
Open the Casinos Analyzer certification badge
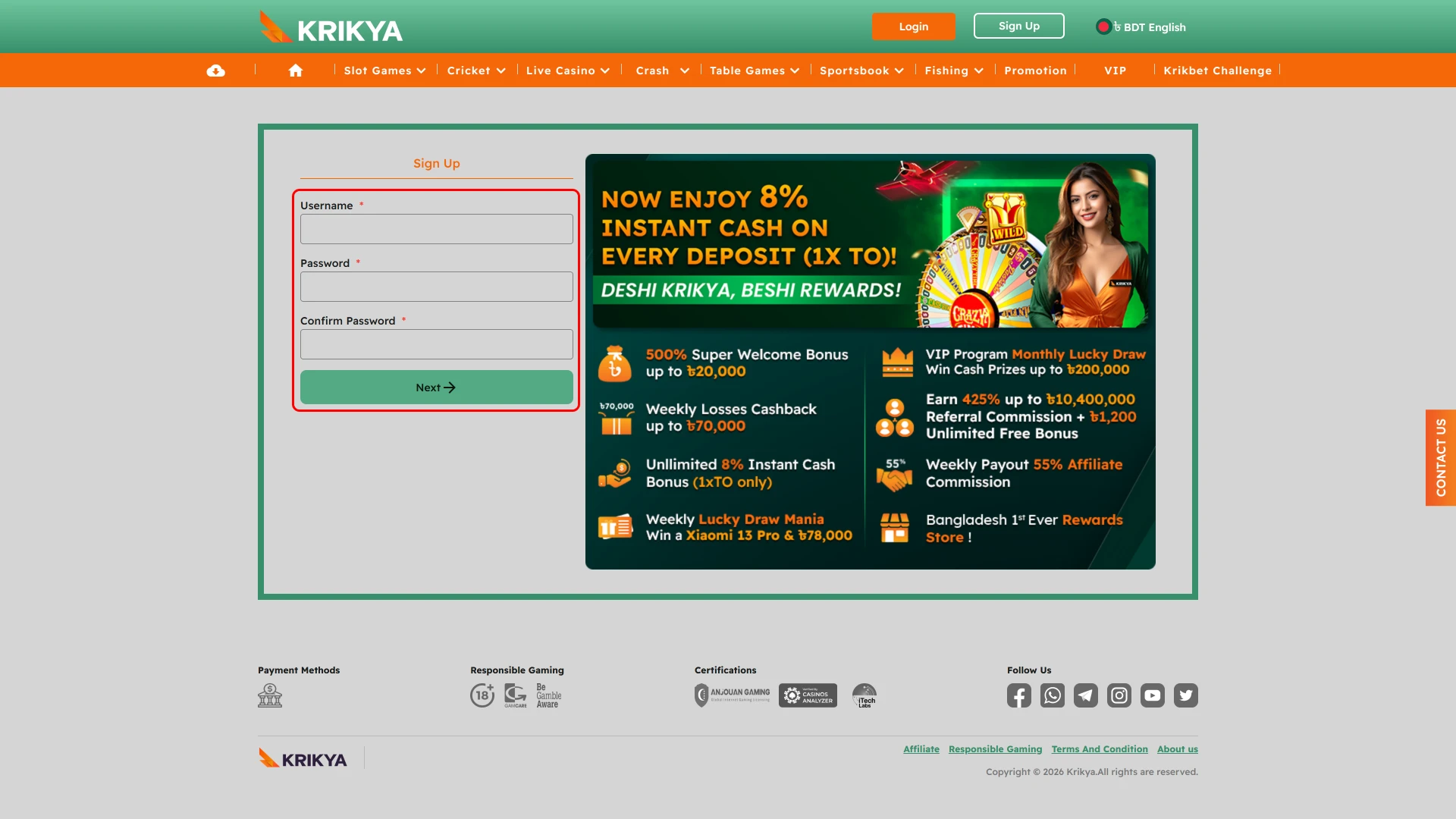pyautogui.click(x=808, y=695)
